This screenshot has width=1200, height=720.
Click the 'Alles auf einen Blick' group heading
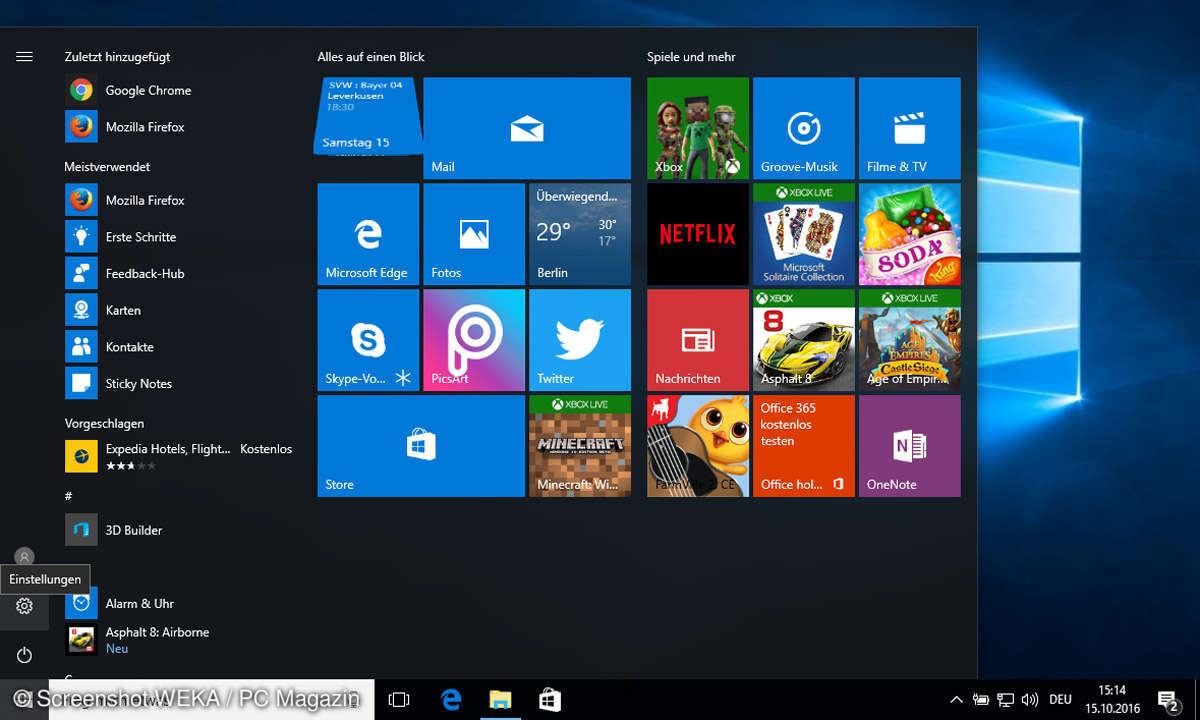[x=371, y=57]
